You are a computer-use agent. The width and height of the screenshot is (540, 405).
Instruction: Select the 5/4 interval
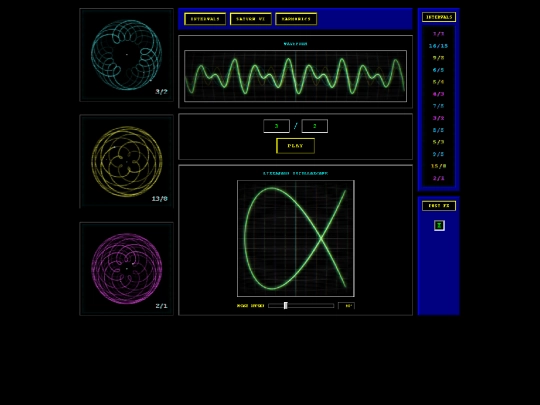coord(438,82)
